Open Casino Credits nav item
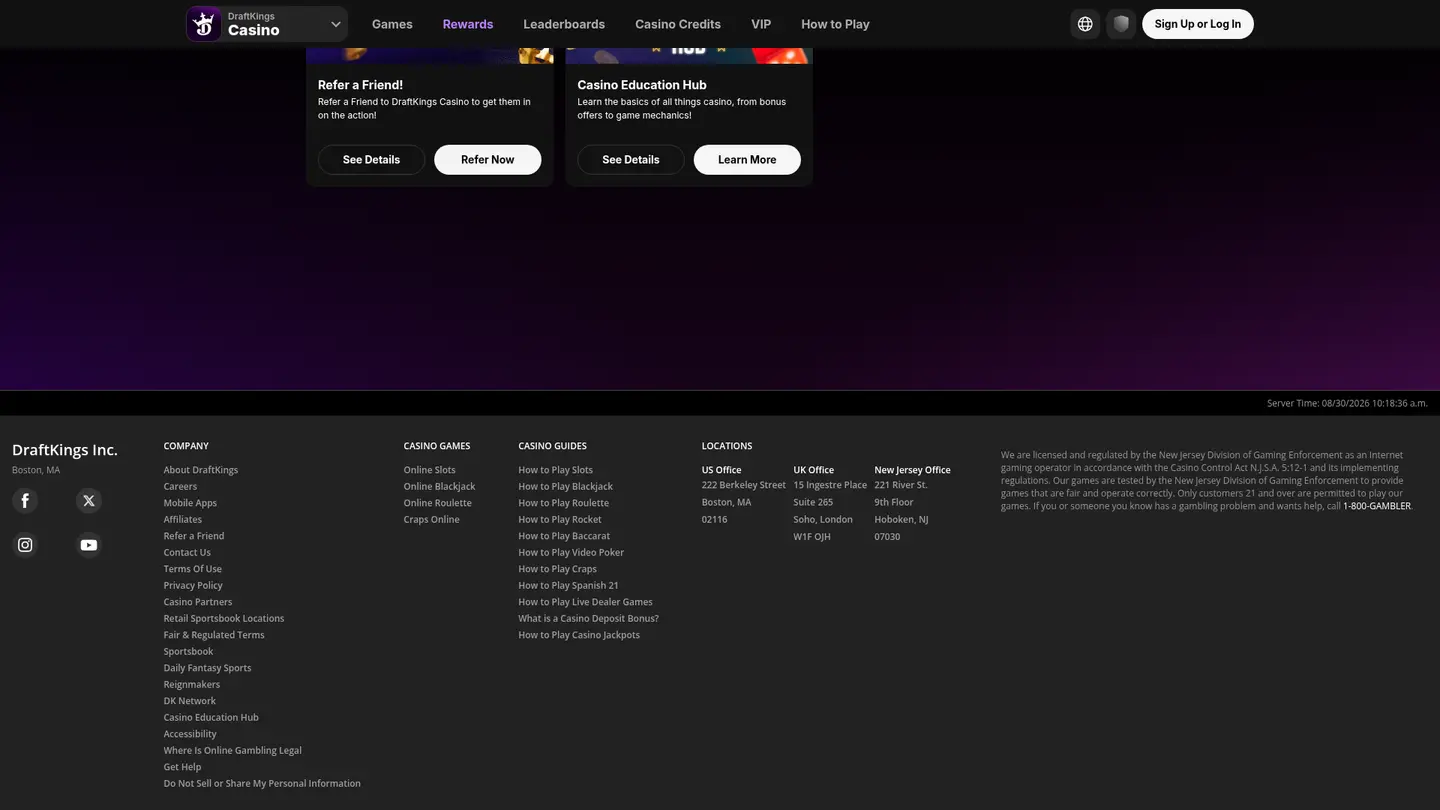The width and height of the screenshot is (1440, 810). [678, 24]
